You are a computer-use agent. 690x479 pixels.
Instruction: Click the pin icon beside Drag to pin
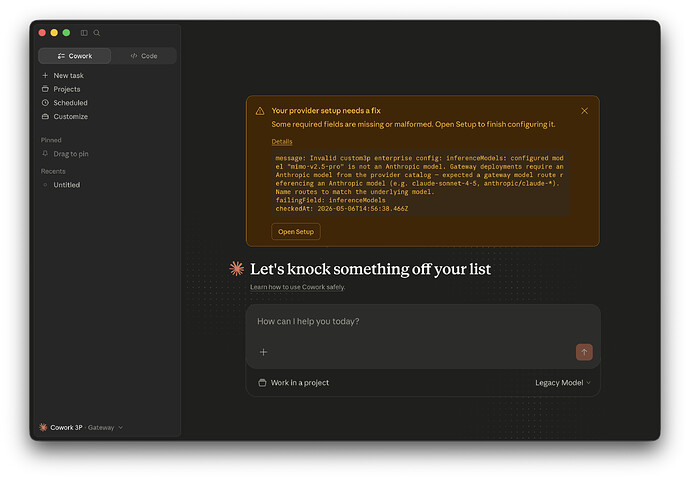45,154
